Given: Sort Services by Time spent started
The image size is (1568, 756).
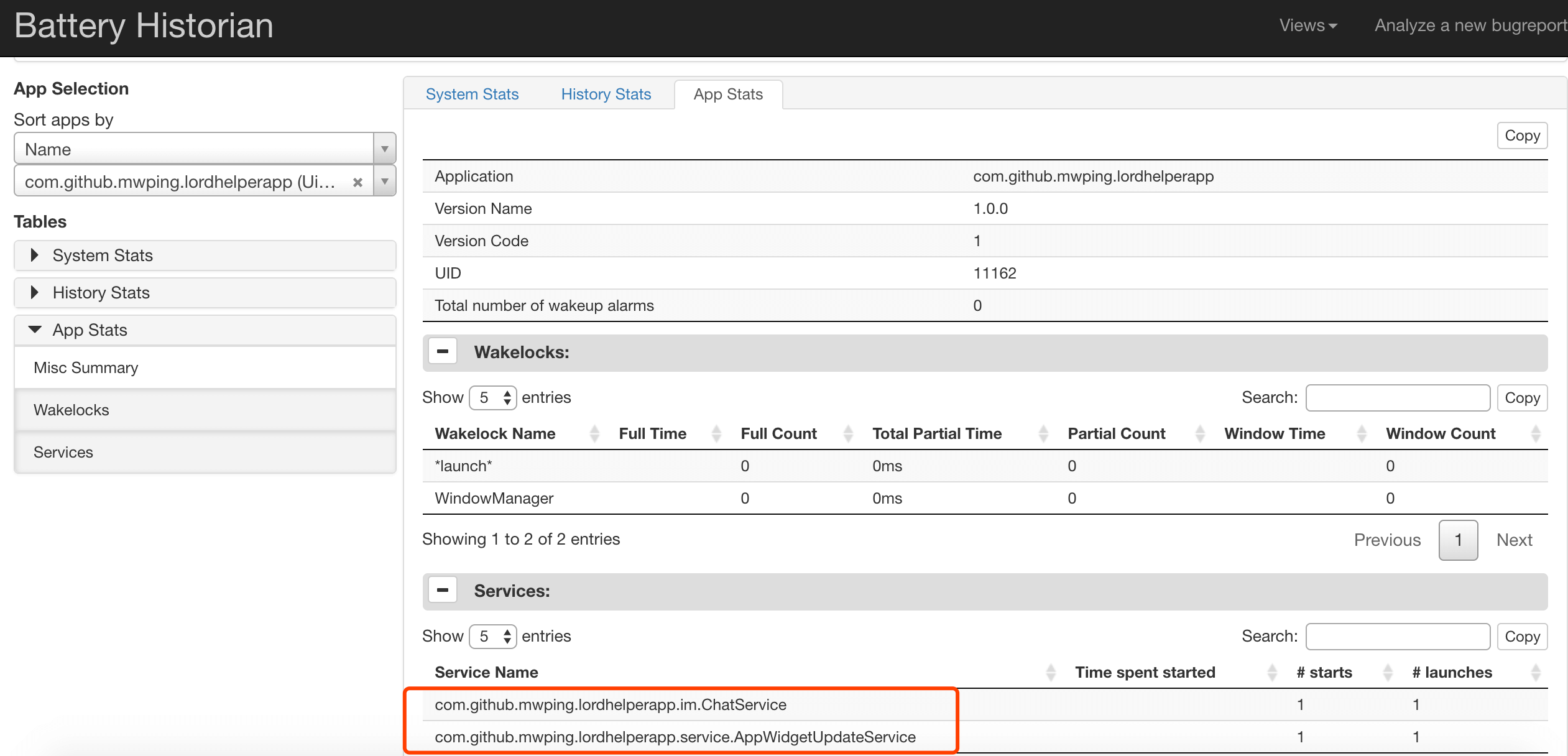Looking at the screenshot, I should pos(1145,672).
